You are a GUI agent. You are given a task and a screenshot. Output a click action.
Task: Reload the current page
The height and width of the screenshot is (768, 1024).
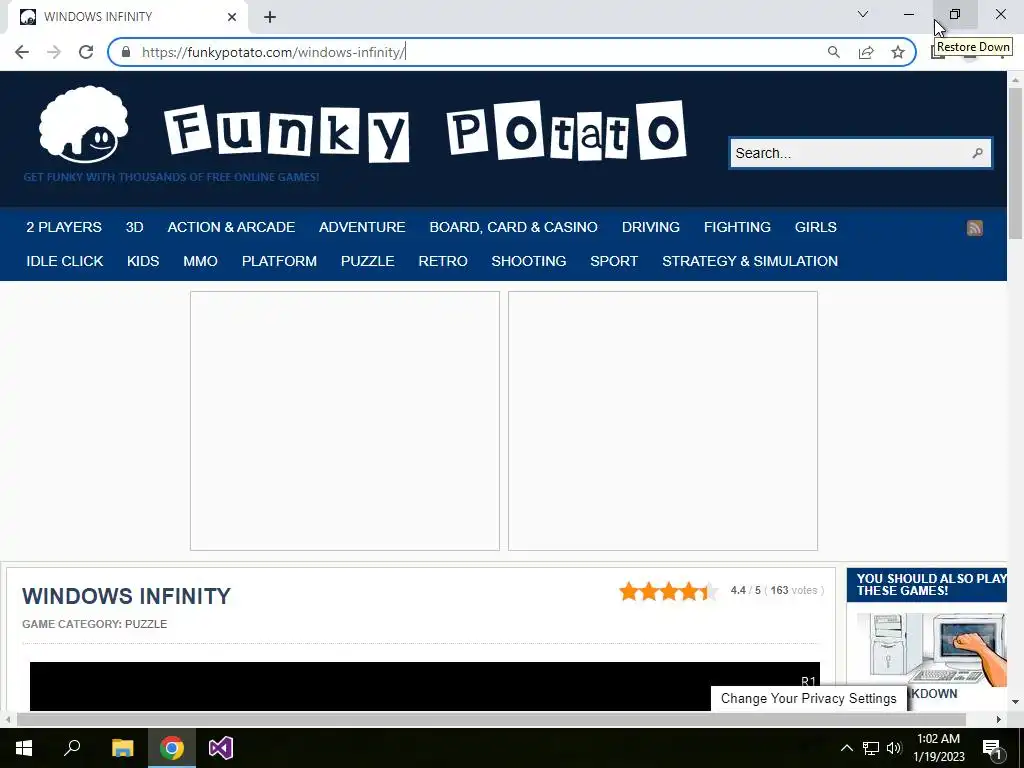[x=86, y=52]
